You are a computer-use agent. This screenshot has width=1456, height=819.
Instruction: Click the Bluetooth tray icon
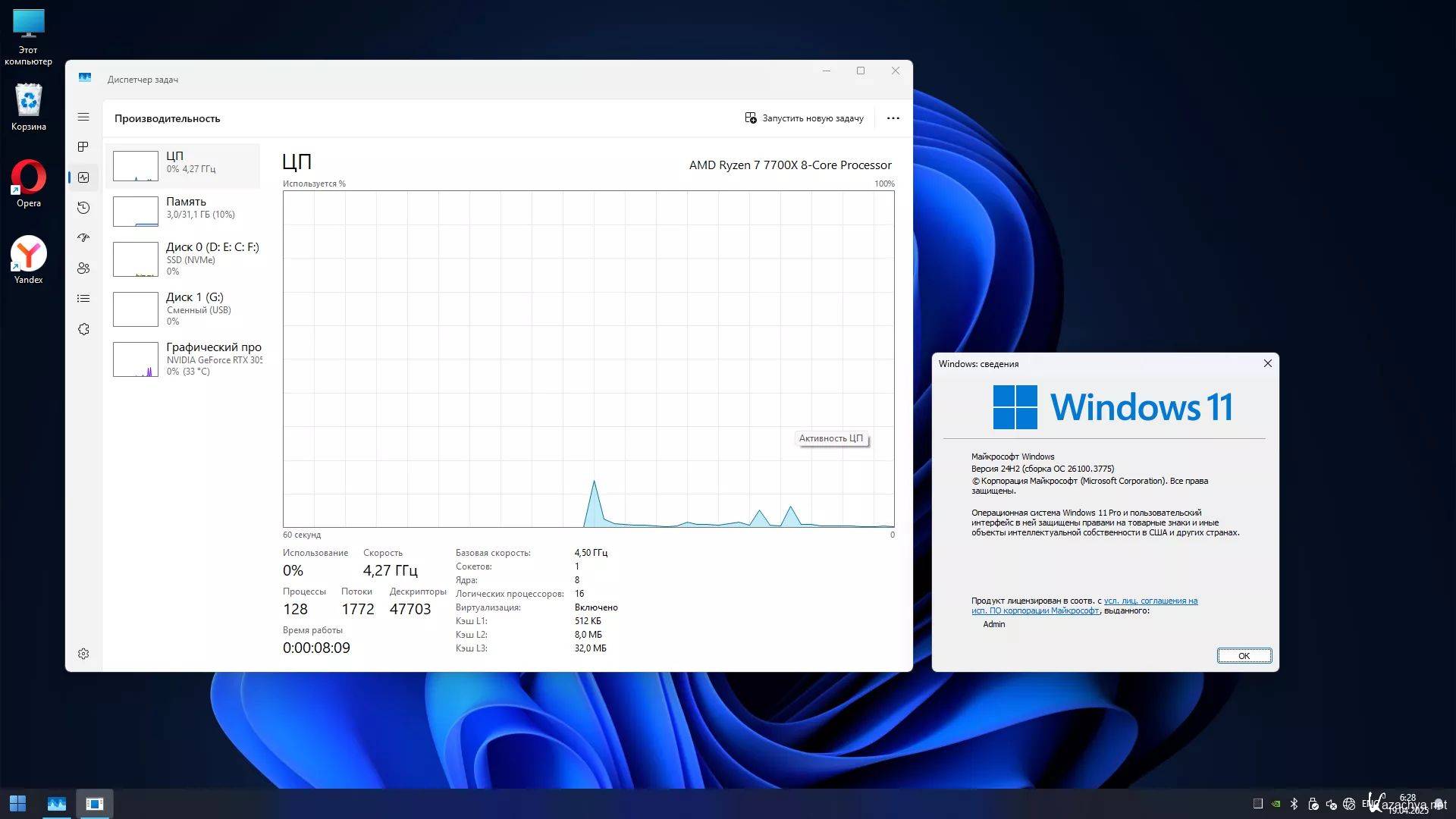click(x=1294, y=804)
